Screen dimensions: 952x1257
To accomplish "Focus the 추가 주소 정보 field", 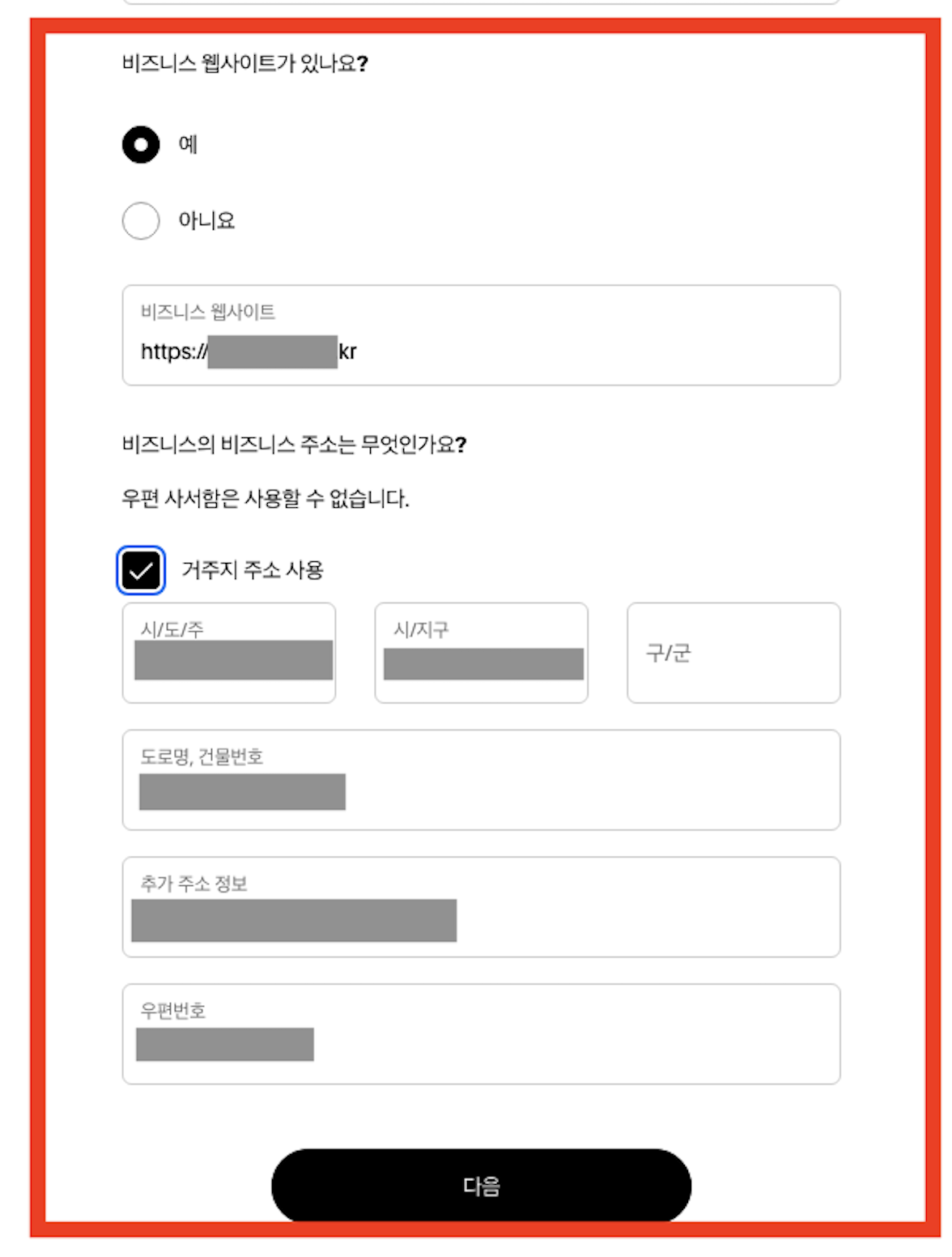I will coord(481,906).
